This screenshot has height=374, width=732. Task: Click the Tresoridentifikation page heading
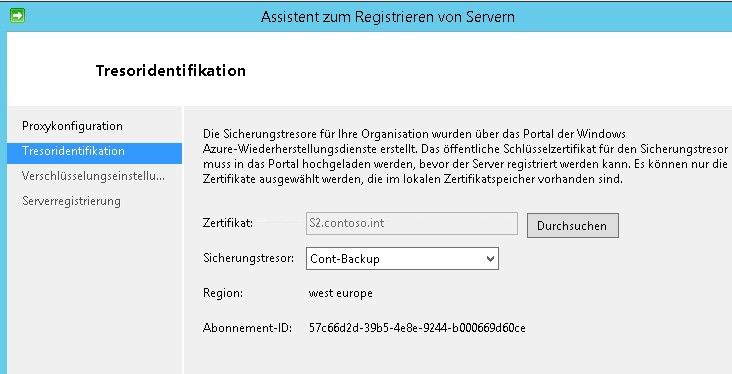pyautogui.click(x=171, y=71)
